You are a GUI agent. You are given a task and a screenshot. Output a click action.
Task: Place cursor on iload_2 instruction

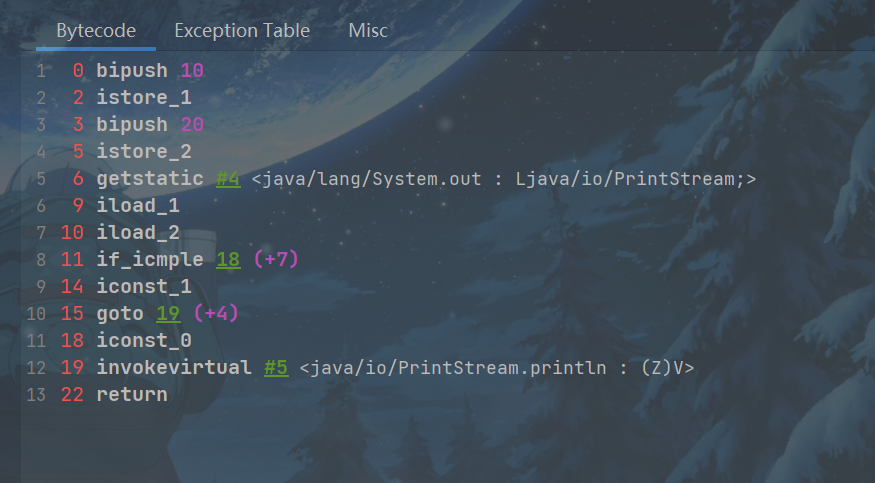click(x=137, y=233)
